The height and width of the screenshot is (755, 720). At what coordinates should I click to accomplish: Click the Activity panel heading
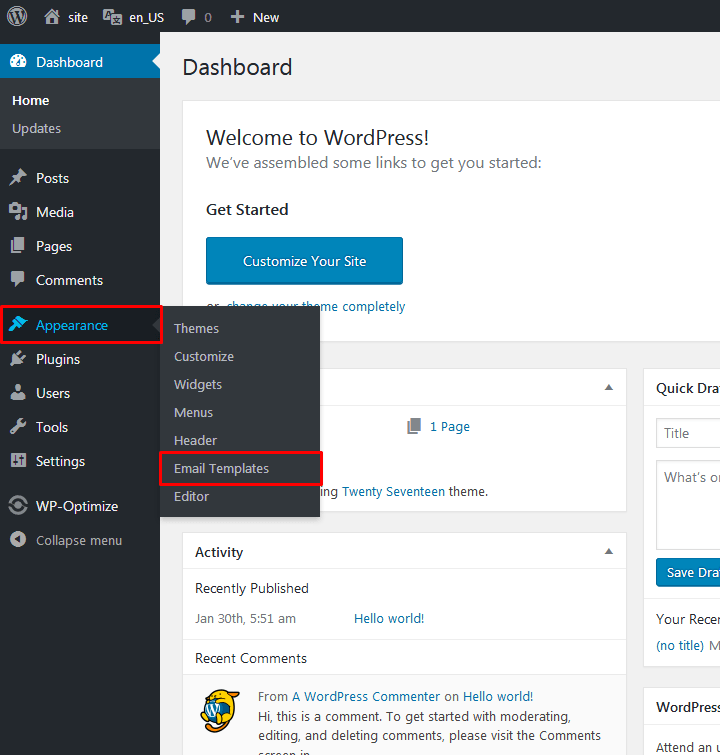point(219,552)
